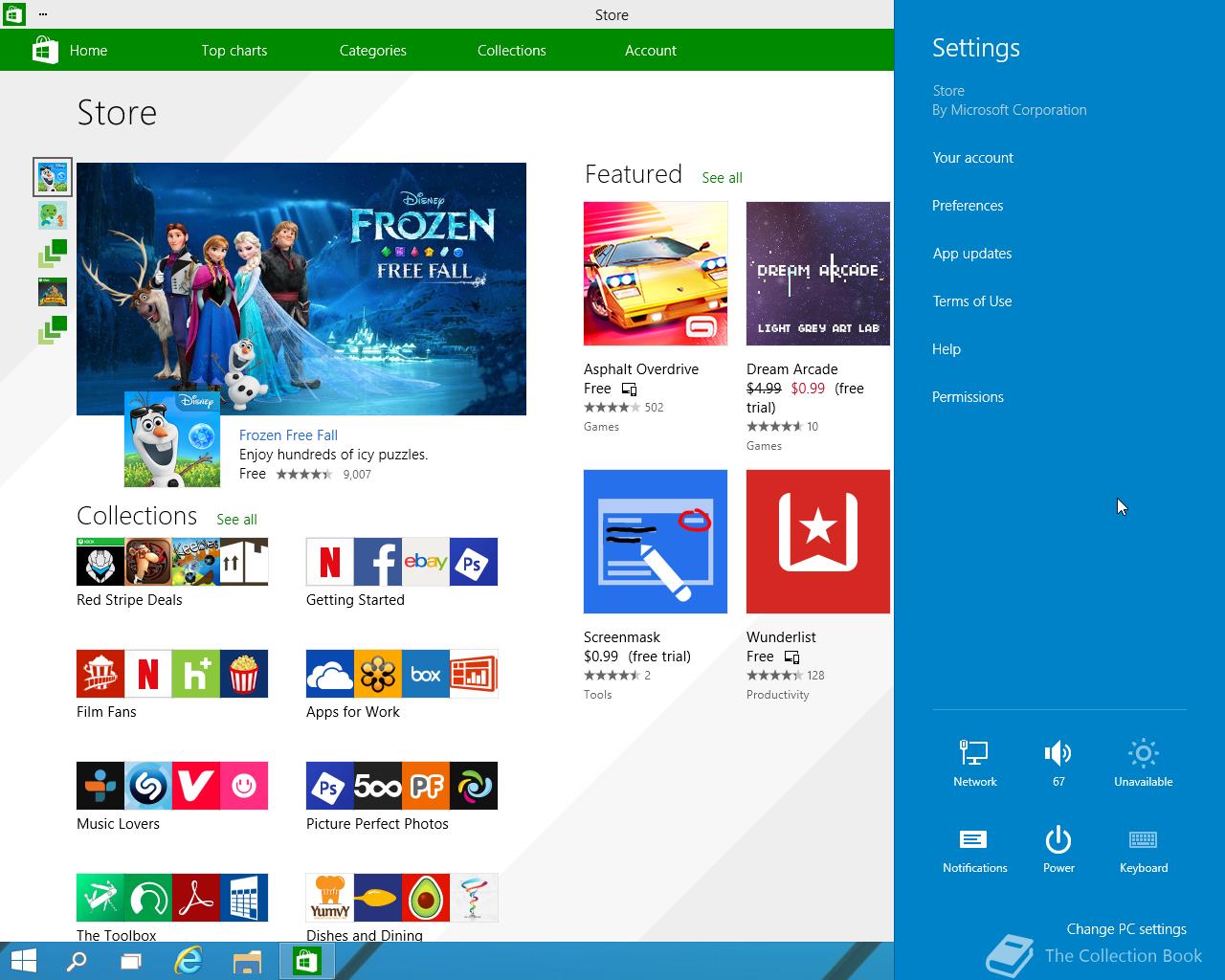This screenshot has width=1225, height=980.
Task: Click the Yumvy icon in Dishes and Dining
Action: [330, 898]
